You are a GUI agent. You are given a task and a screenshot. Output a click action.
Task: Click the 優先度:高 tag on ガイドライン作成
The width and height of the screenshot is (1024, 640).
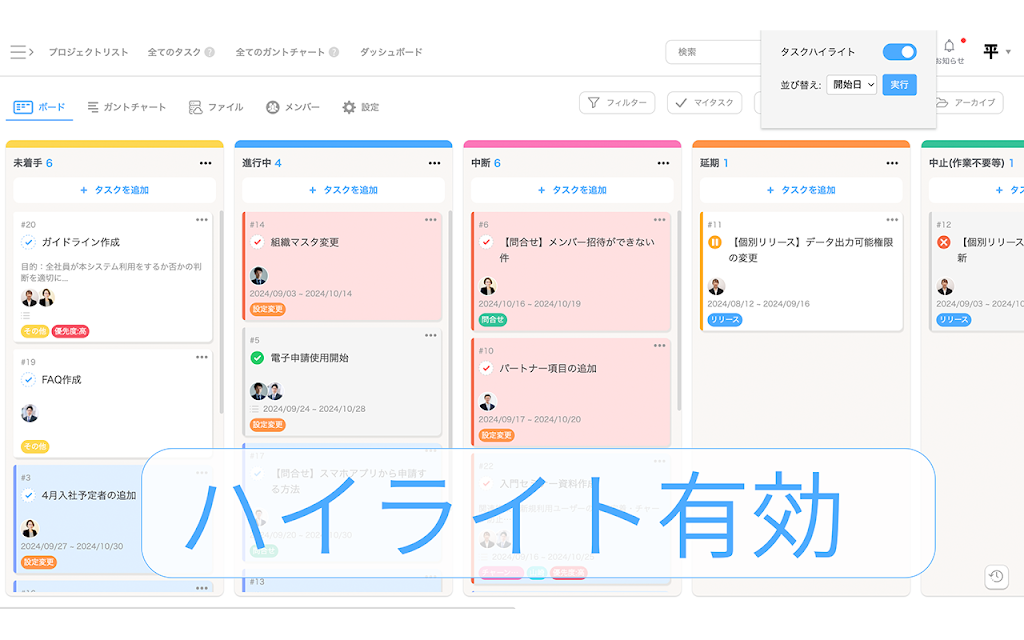point(71,331)
